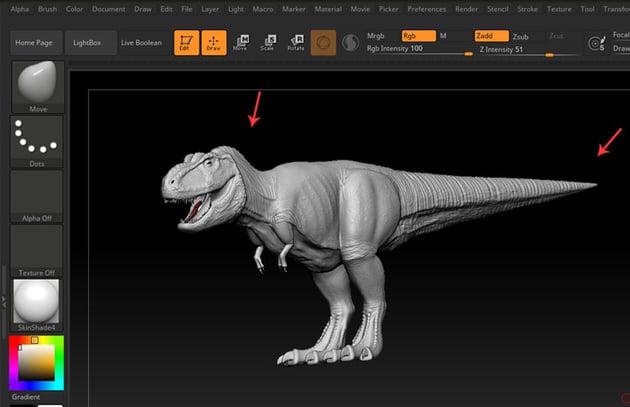Toggle the Mrgb mode

coord(376,36)
